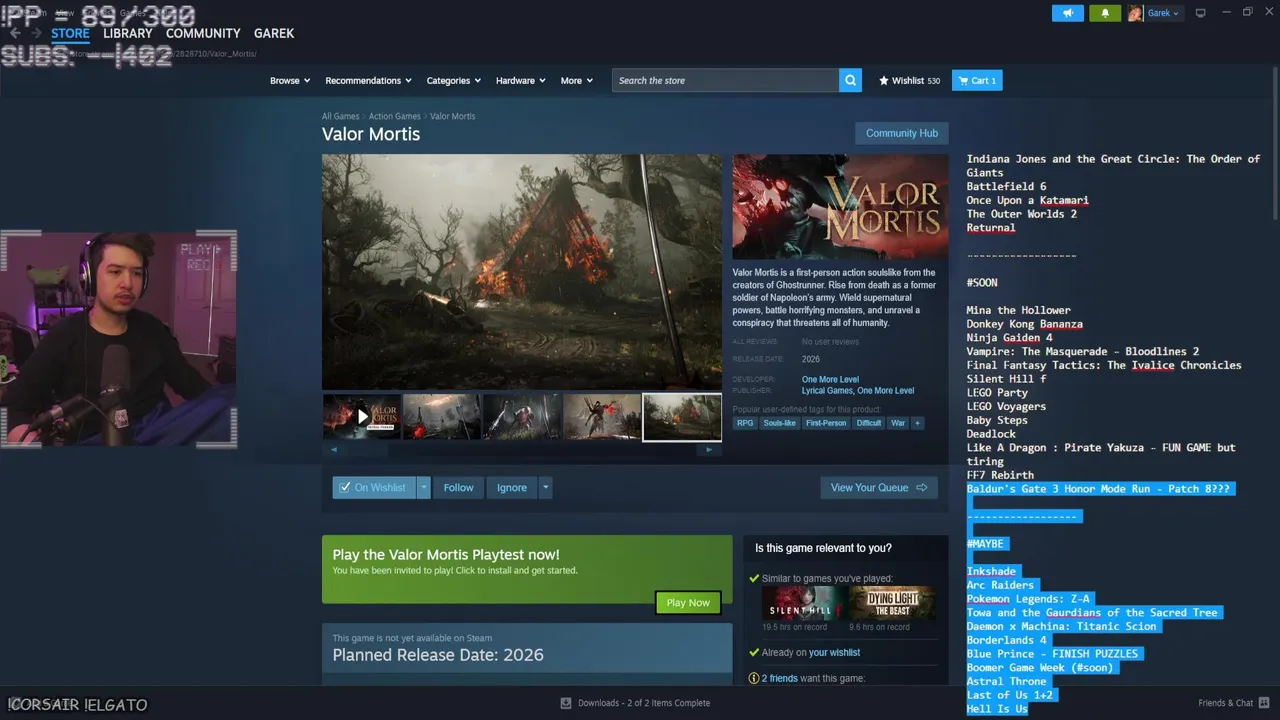Open the One More Level developer link
Image resolution: width=1280 pixels, height=720 pixels.
(830, 379)
